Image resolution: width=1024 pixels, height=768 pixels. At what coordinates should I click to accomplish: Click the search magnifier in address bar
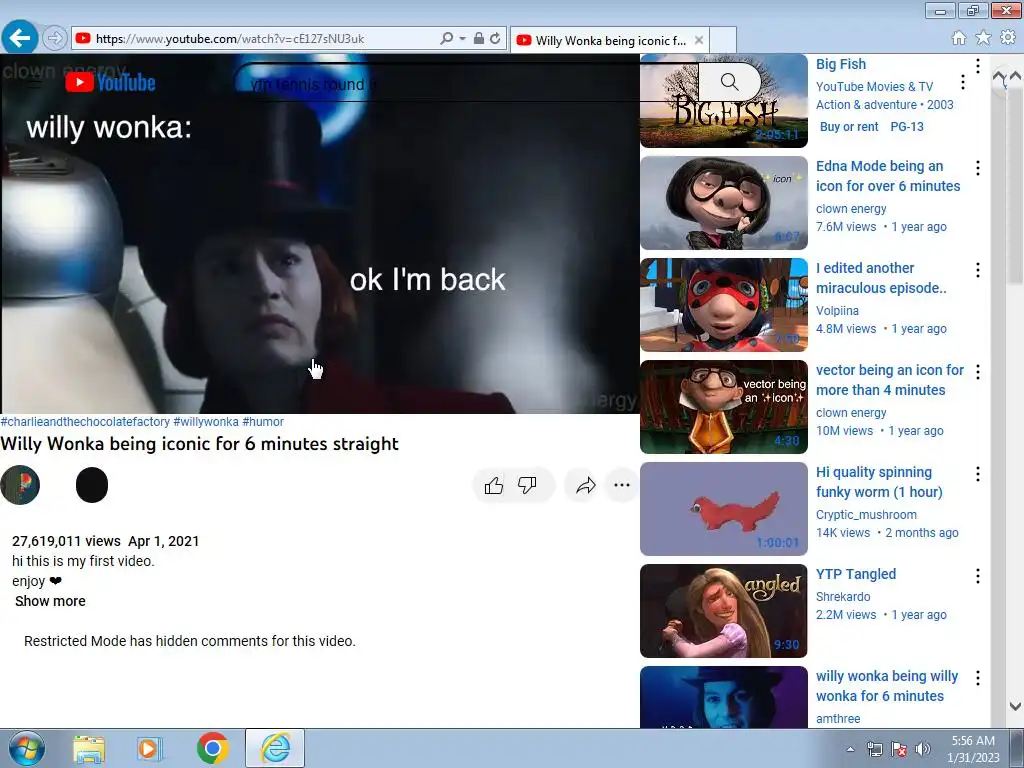click(447, 39)
